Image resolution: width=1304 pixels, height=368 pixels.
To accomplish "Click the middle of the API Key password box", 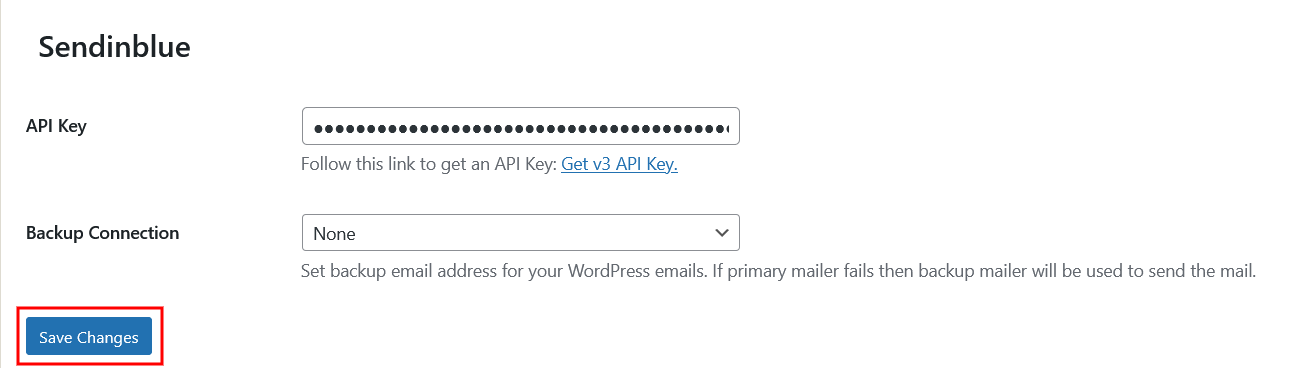I will click(x=520, y=127).
